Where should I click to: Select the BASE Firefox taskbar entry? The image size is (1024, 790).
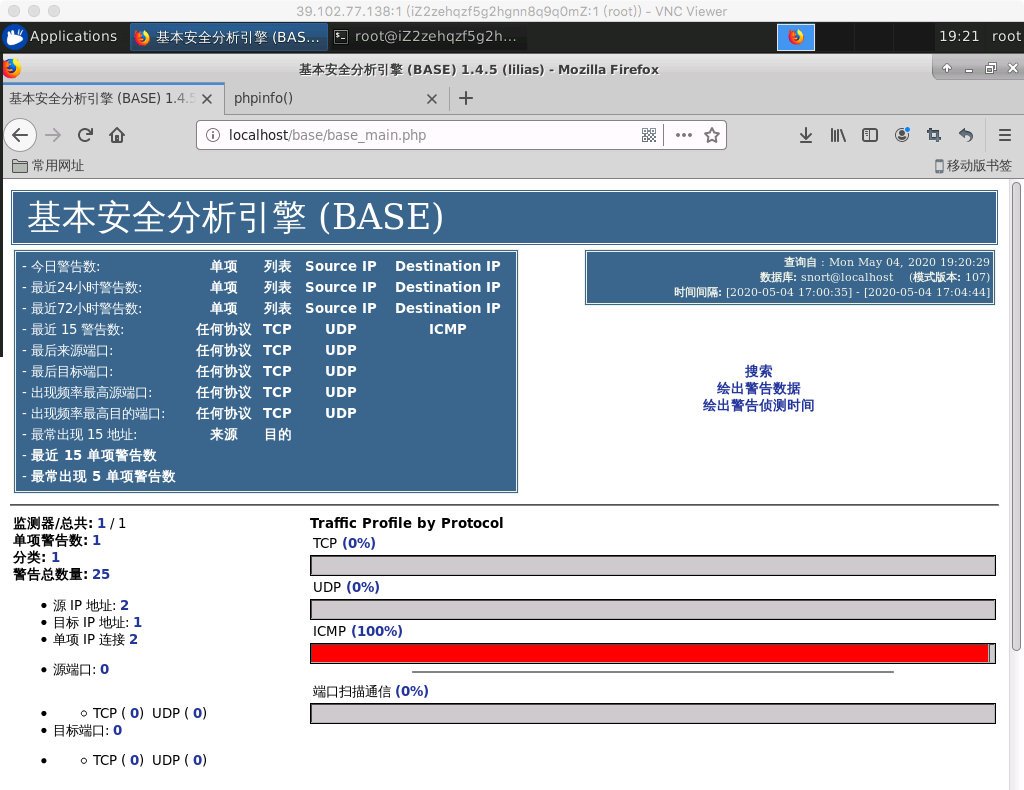tap(228, 37)
